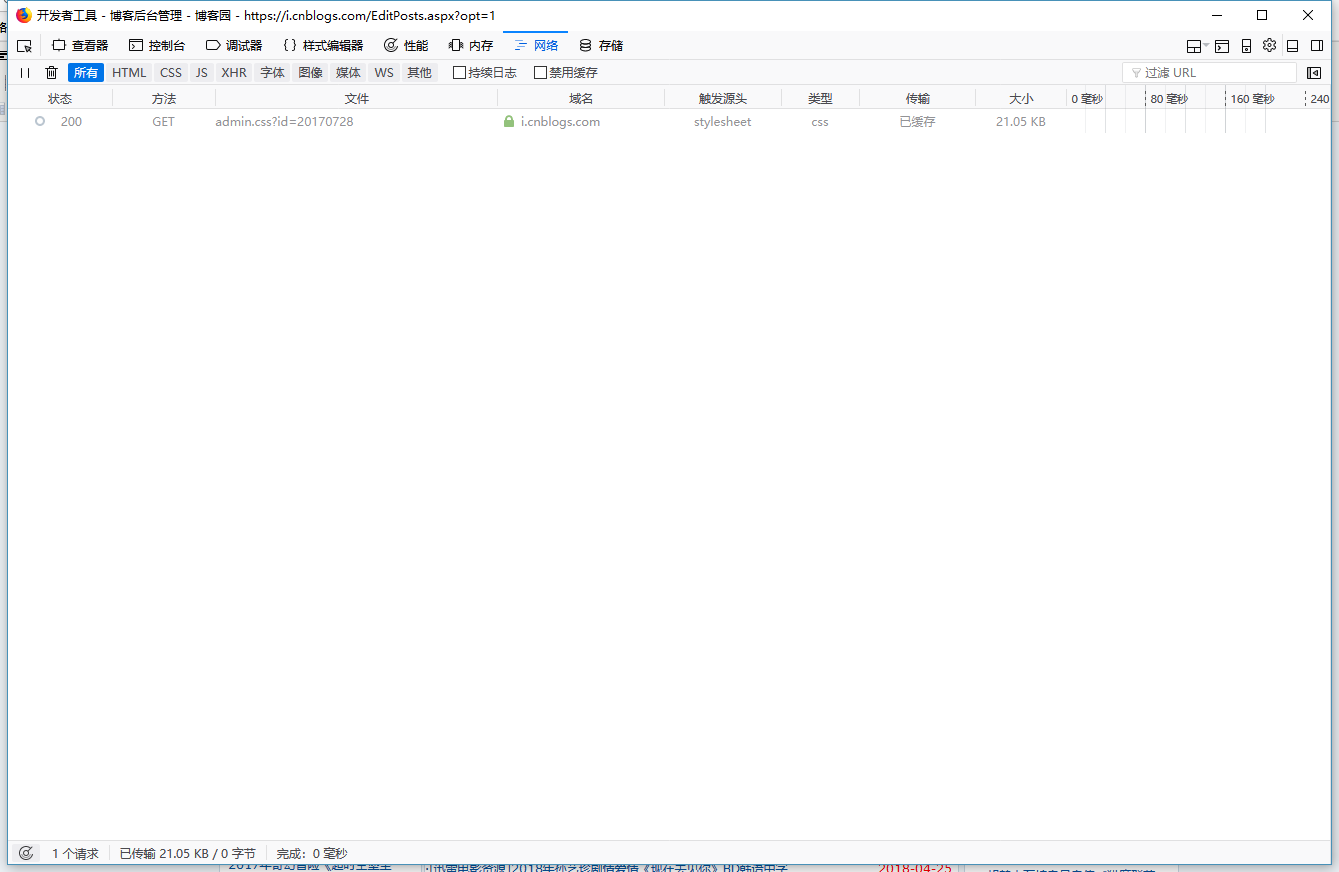Image resolution: width=1339 pixels, height=872 pixels.
Task: Dock the toolbox to the side of the window
Action: pyautogui.click(x=1317, y=46)
